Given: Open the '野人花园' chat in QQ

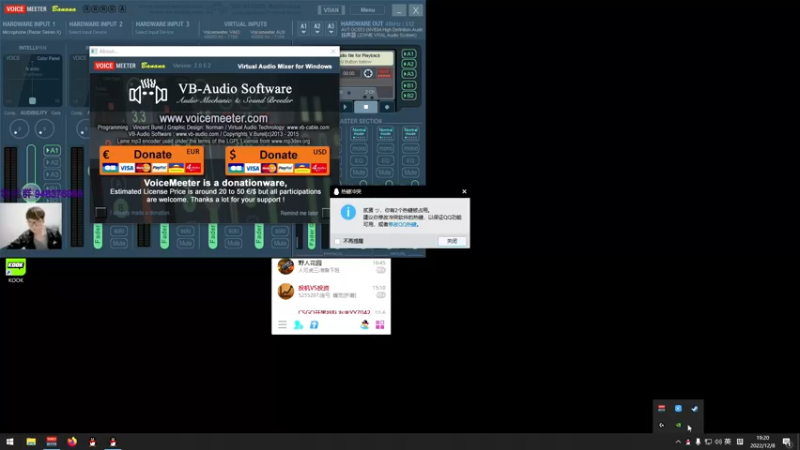Looking at the screenshot, I should tap(331, 266).
